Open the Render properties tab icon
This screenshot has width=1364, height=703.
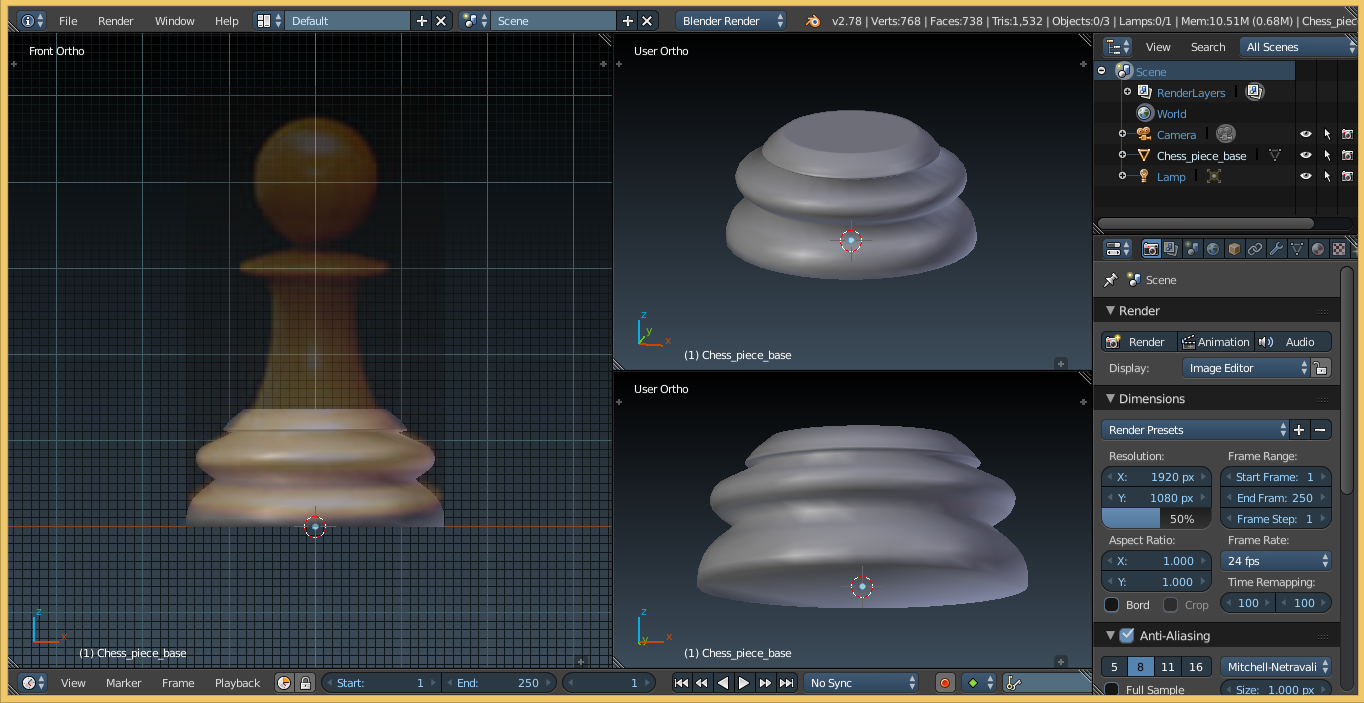(x=1152, y=249)
